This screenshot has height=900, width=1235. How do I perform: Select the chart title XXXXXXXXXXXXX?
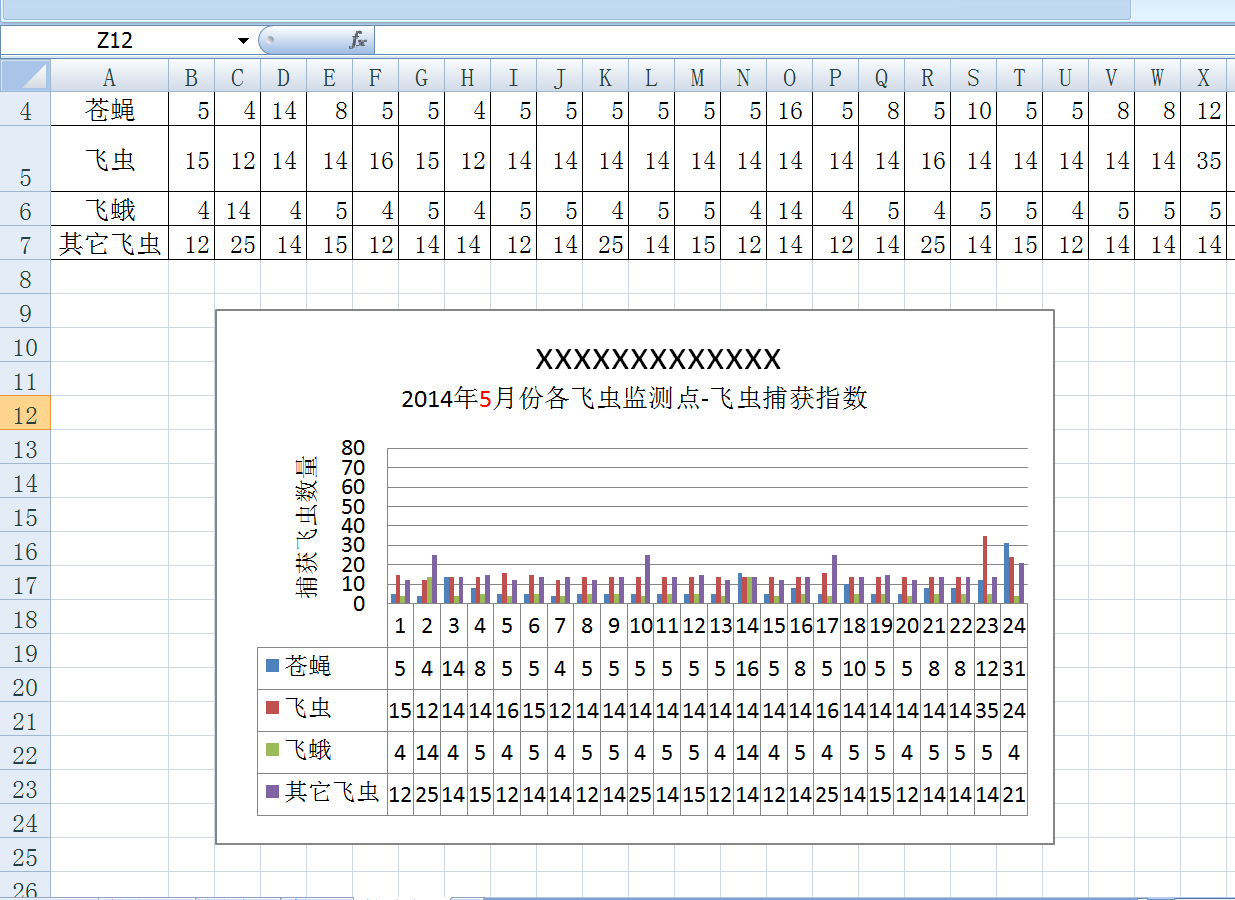tap(658, 359)
